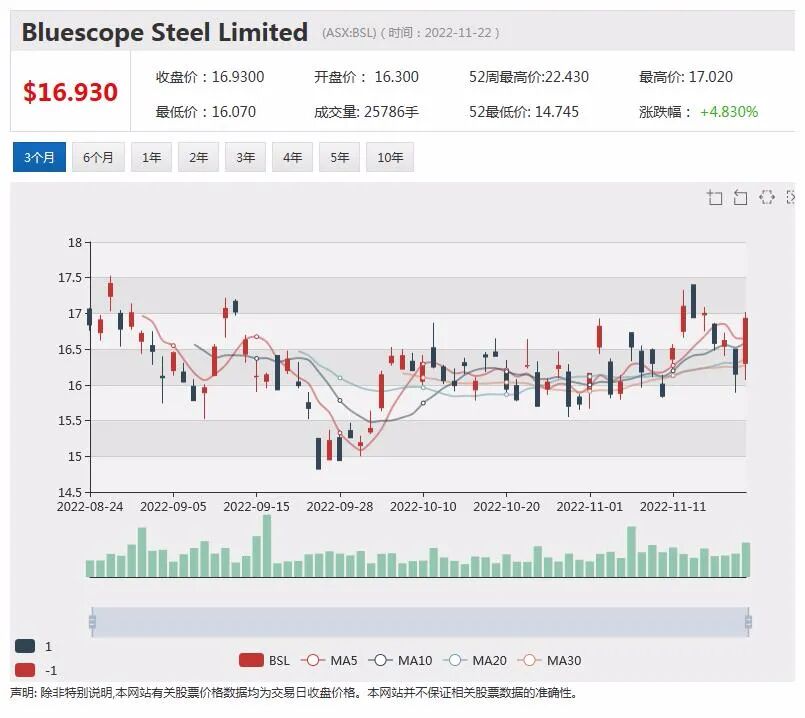Click the 14.5 y-axis price label

(x=70, y=492)
